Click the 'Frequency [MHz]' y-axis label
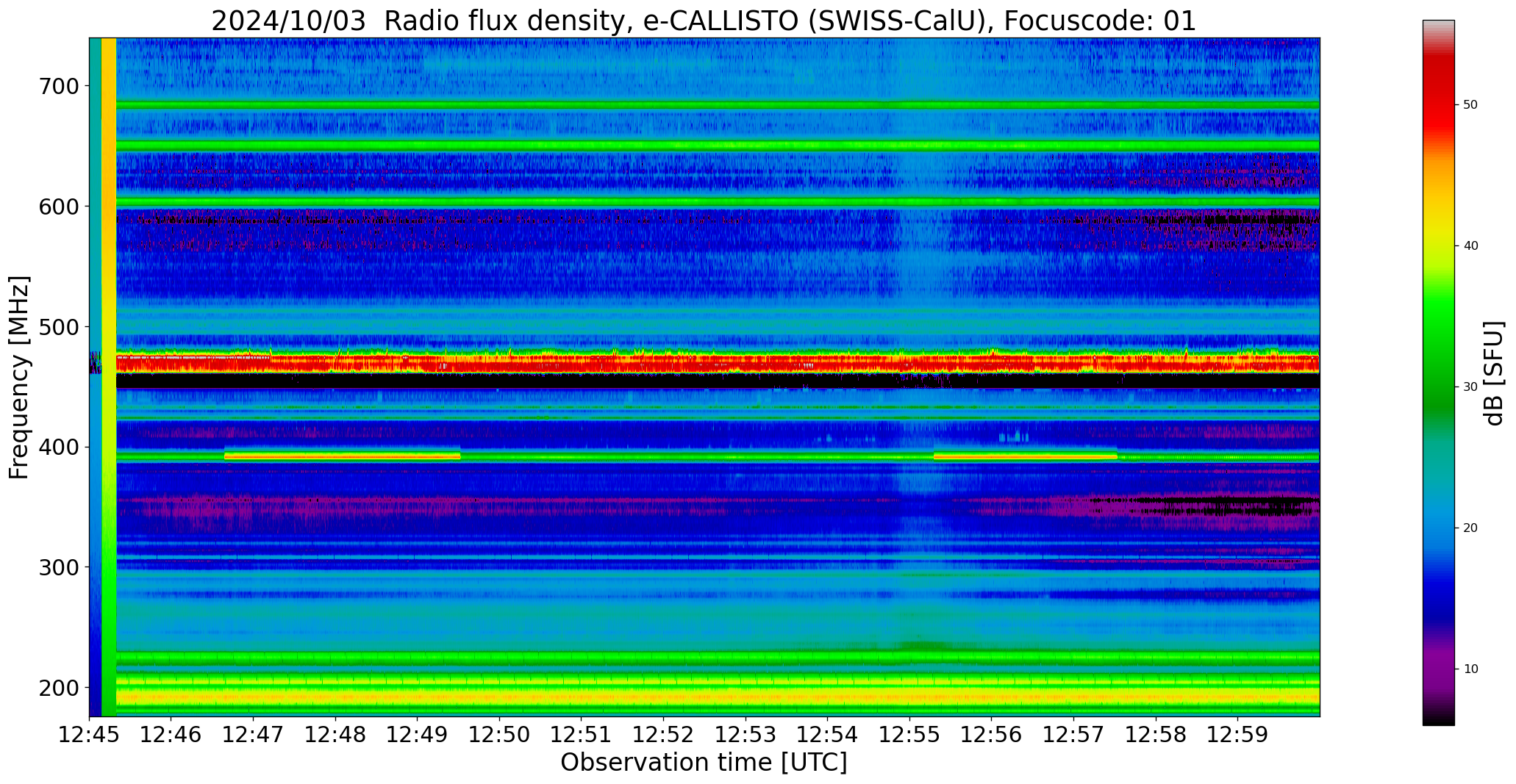The image size is (1516, 784). [x=19, y=378]
